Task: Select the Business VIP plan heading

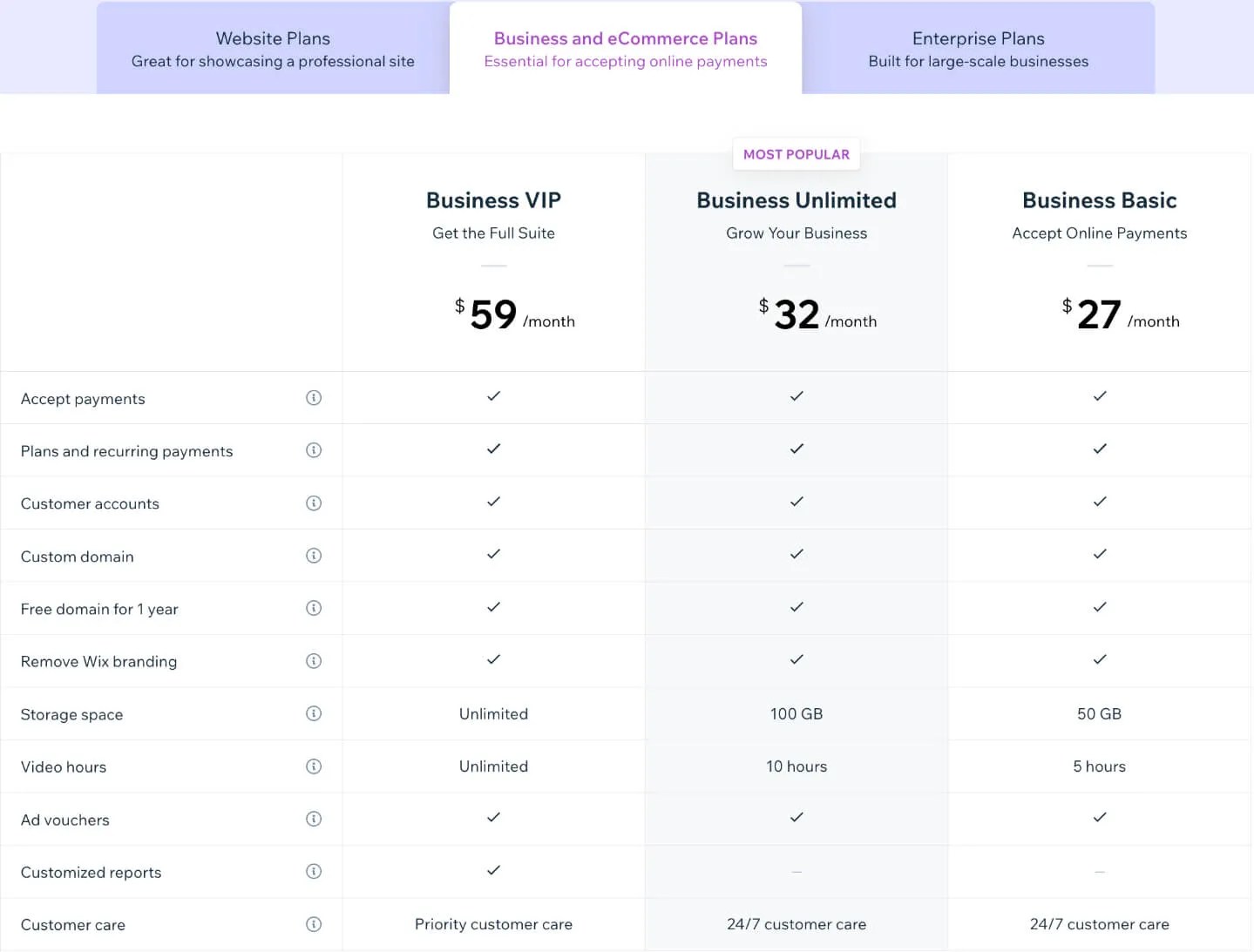Action: [x=493, y=200]
